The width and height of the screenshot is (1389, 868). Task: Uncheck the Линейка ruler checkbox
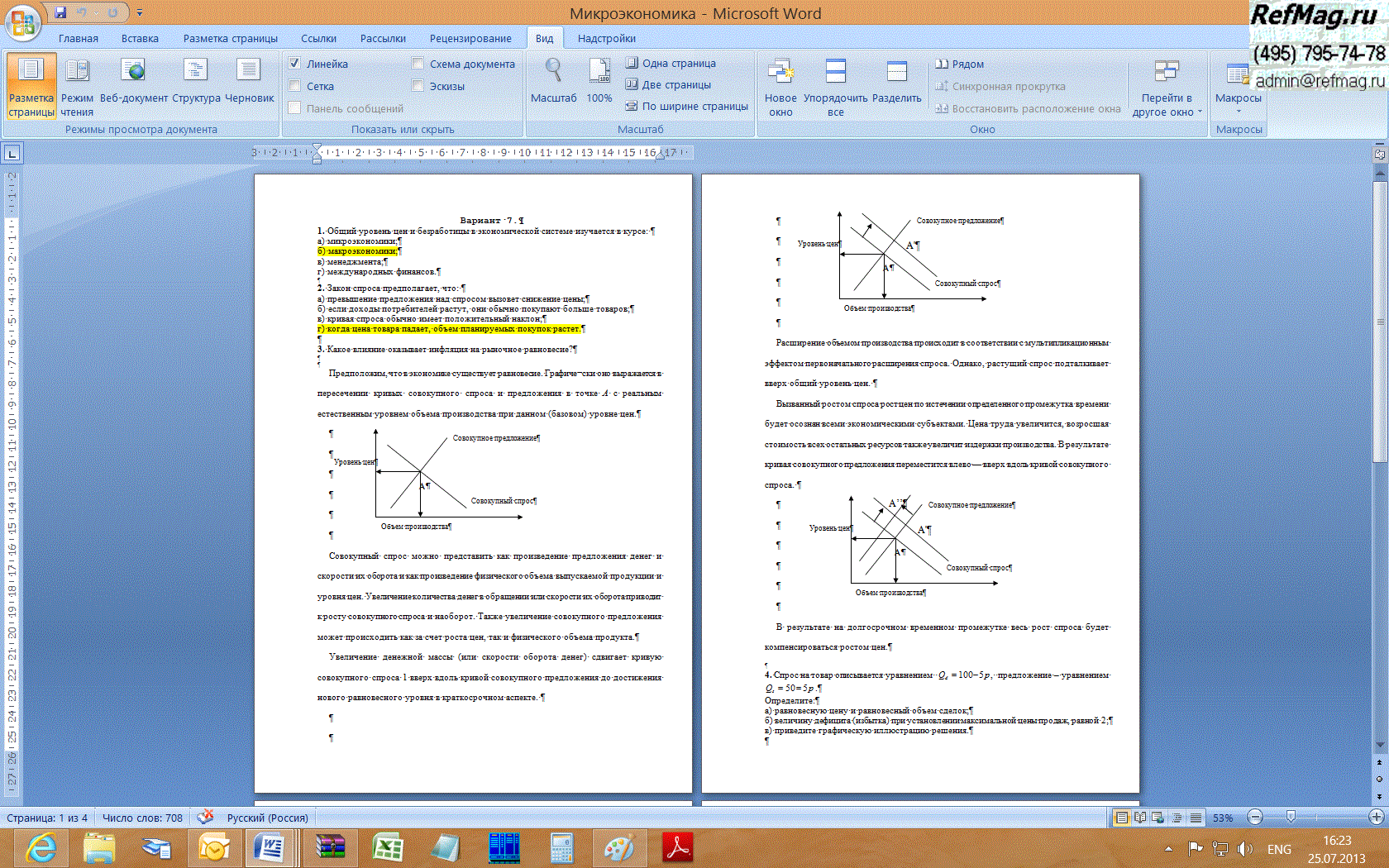[295, 64]
